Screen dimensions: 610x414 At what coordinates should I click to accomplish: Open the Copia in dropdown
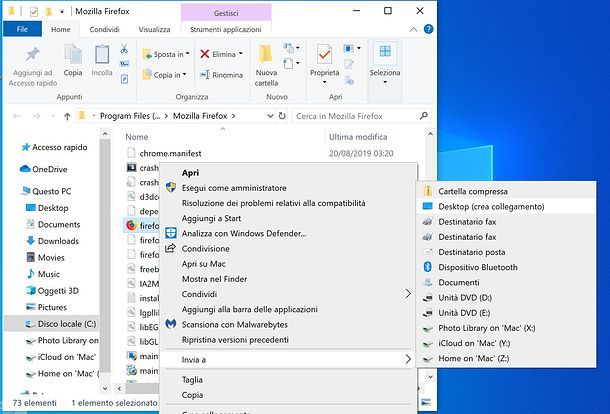point(184,74)
